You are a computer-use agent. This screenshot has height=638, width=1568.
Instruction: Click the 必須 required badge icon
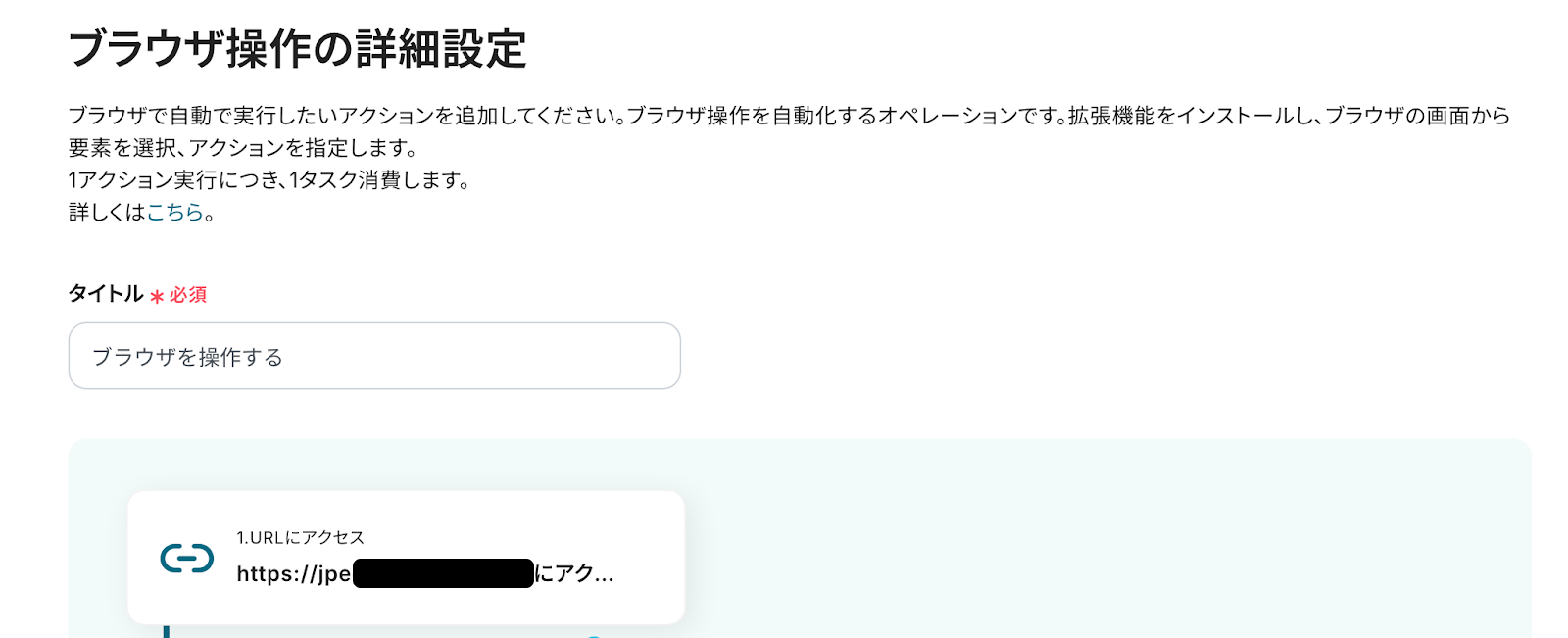[185, 295]
